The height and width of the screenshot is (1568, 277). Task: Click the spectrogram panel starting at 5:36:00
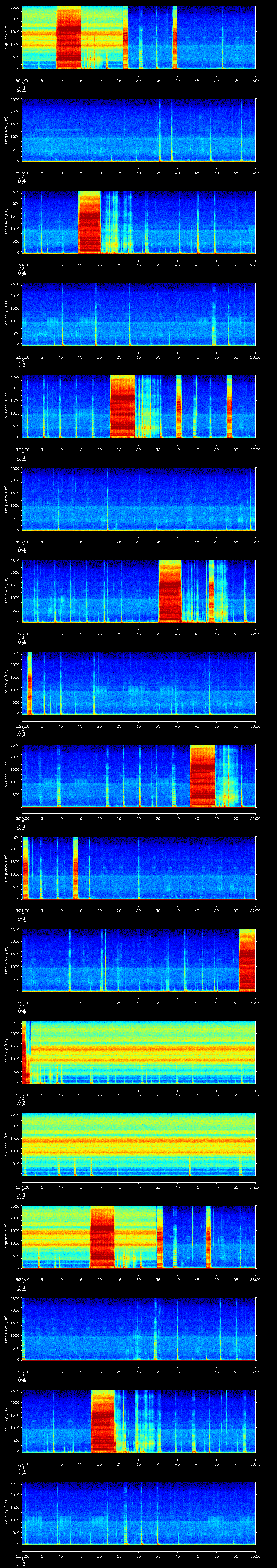(138, 1329)
